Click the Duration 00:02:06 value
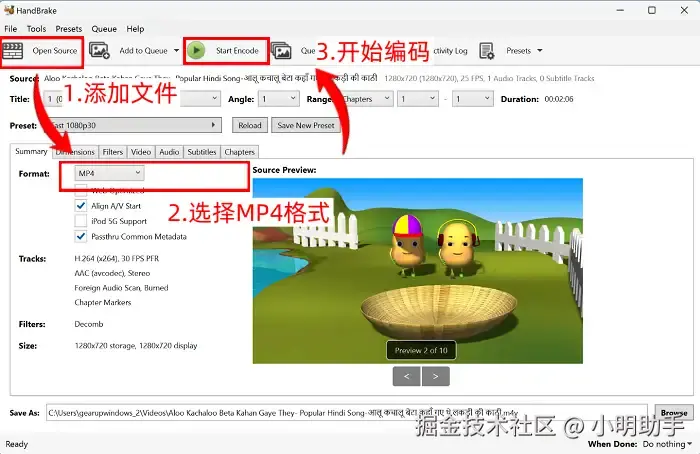This screenshot has height=454, width=700. tap(559, 99)
